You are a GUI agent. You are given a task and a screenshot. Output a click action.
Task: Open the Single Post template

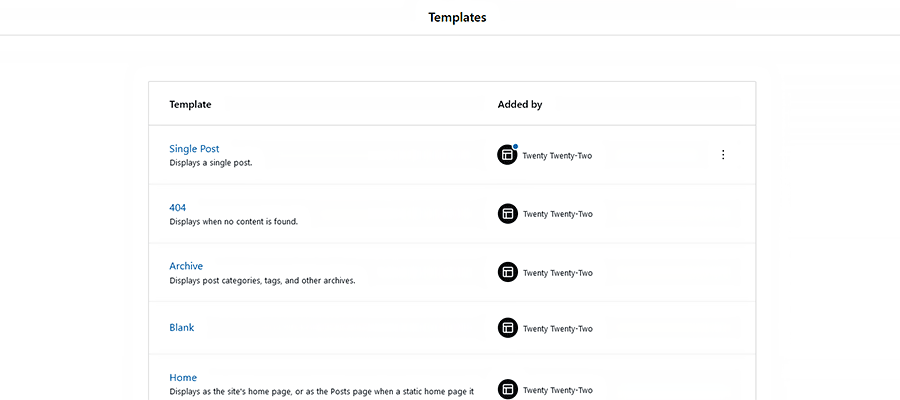(194, 149)
